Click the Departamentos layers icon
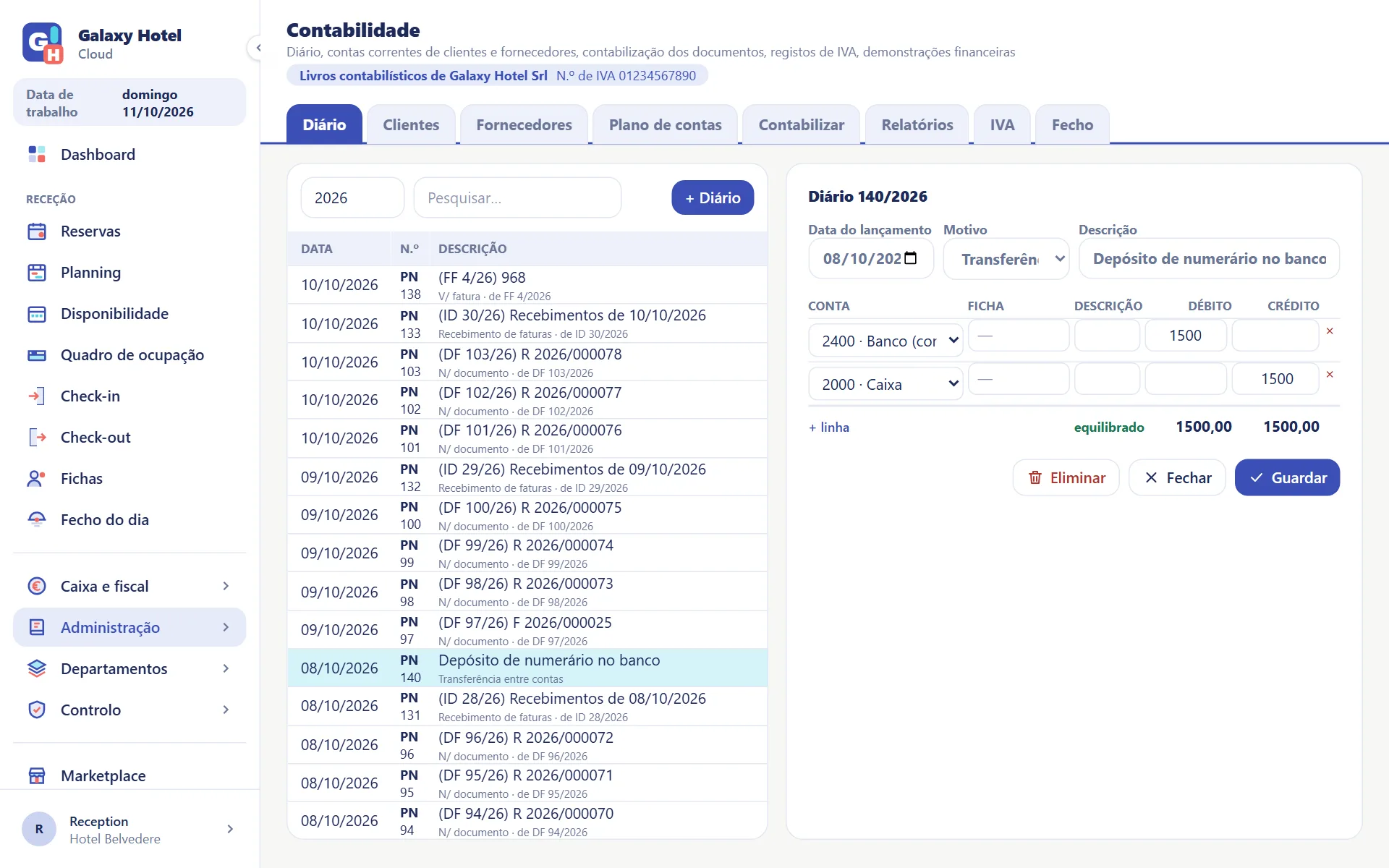Screen dimensions: 1389x868 [37, 668]
